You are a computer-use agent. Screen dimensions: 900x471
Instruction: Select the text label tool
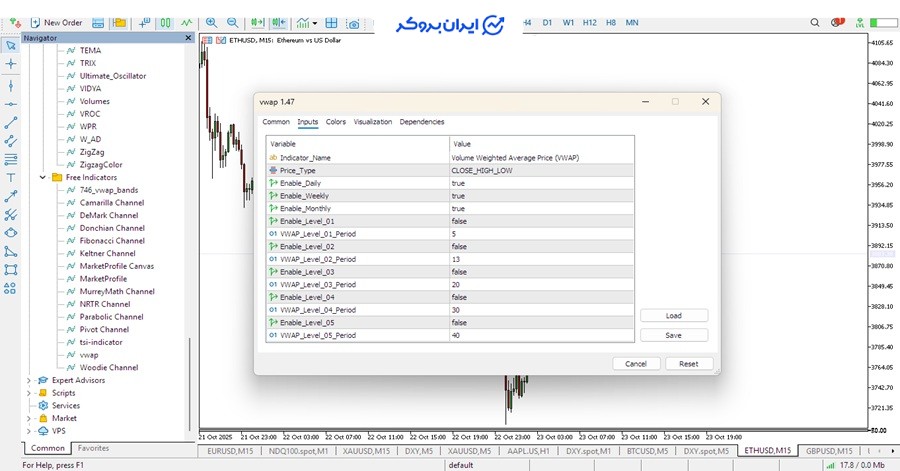tap(11, 176)
